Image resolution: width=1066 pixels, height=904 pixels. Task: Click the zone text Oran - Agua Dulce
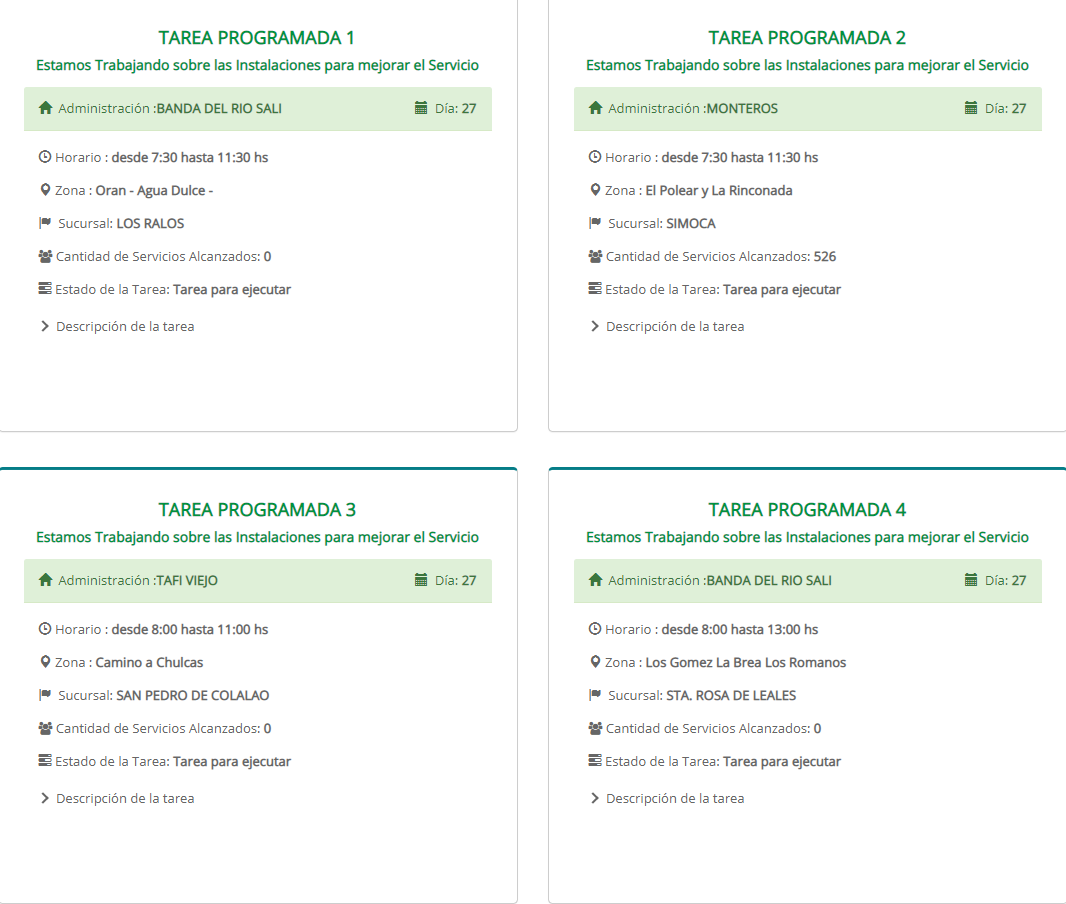click(154, 191)
